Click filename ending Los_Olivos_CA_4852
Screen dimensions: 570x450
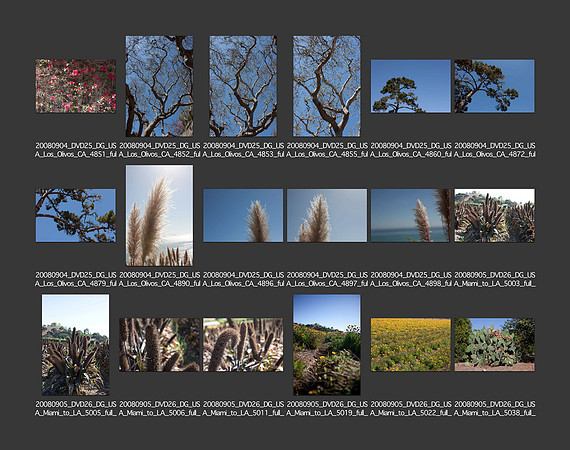159,150
